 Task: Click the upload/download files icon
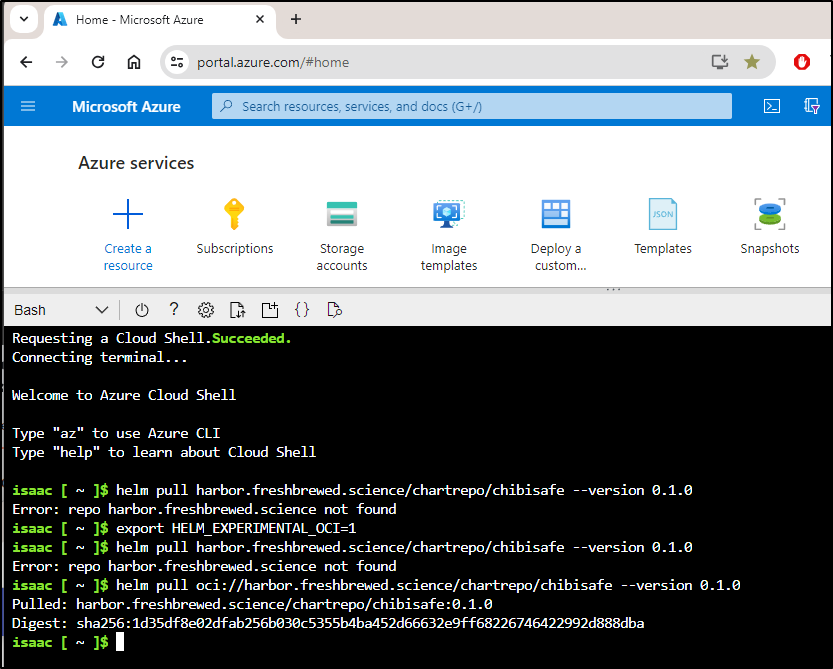(x=237, y=310)
